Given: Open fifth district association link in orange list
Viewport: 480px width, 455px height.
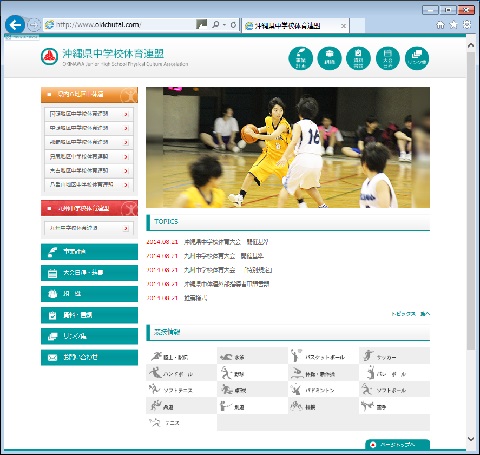Looking at the screenshot, I should click(x=89, y=171).
